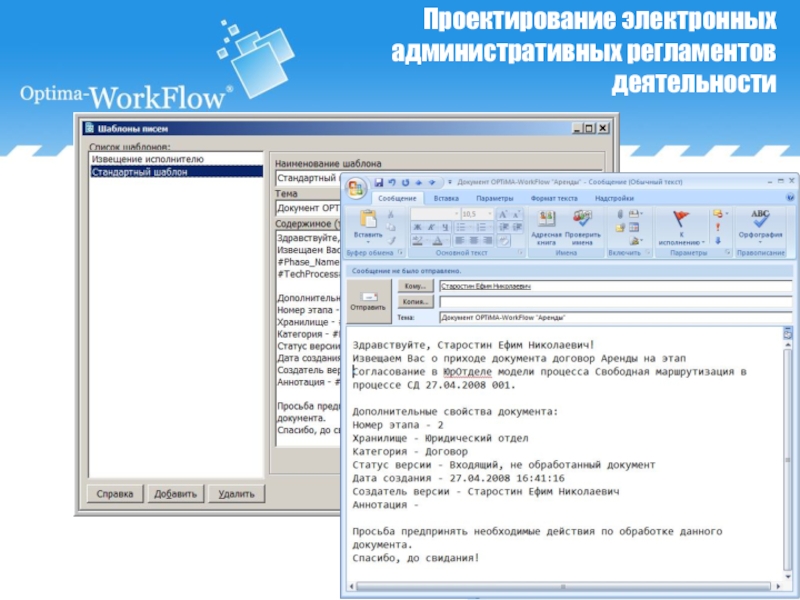
Task: Select Стандартный шаблон in the template list
Action: [x=176, y=172]
